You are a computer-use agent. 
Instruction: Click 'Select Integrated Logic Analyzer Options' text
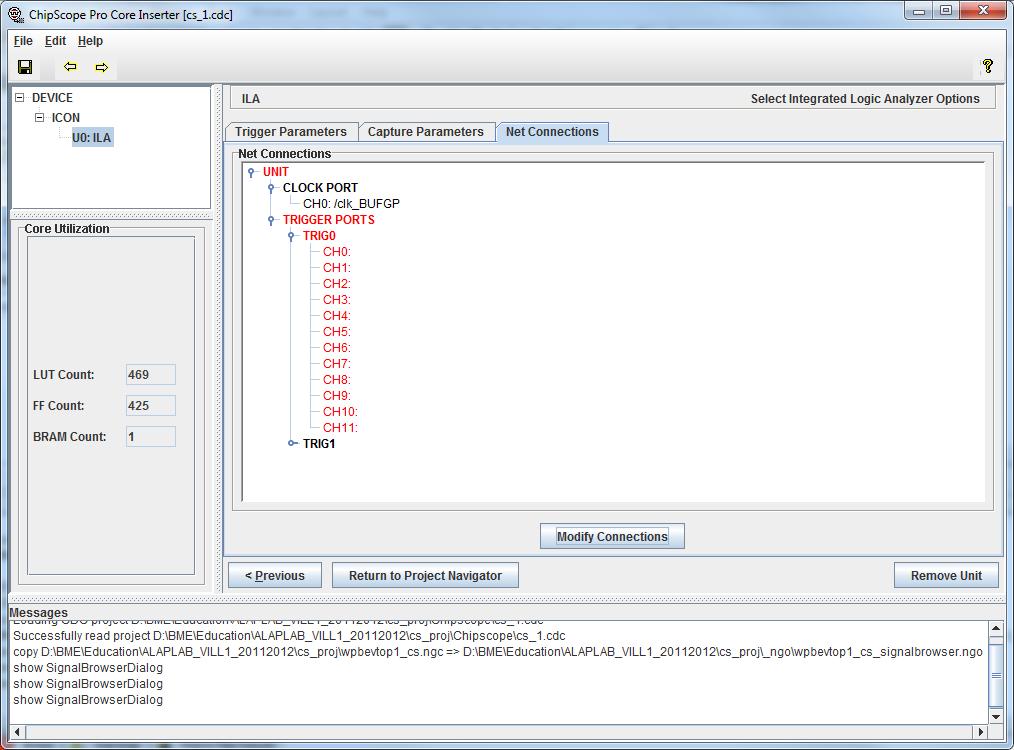[865, 98]
